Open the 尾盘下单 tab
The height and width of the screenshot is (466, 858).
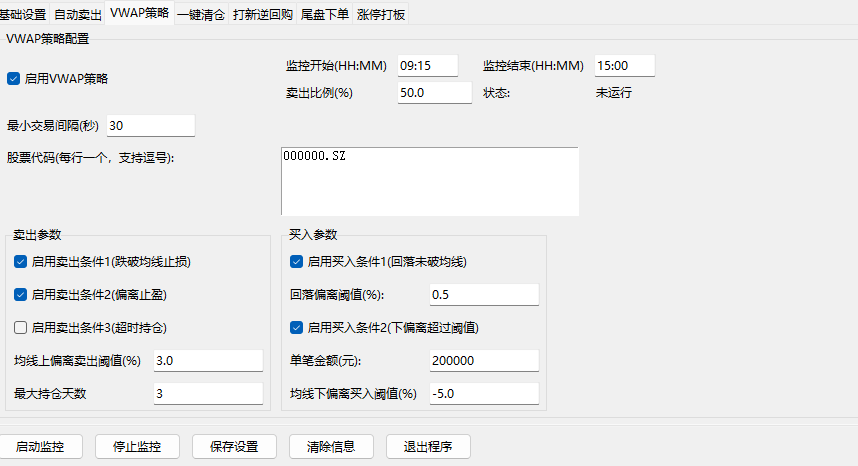pyautogui.click(x=325, y=14)
